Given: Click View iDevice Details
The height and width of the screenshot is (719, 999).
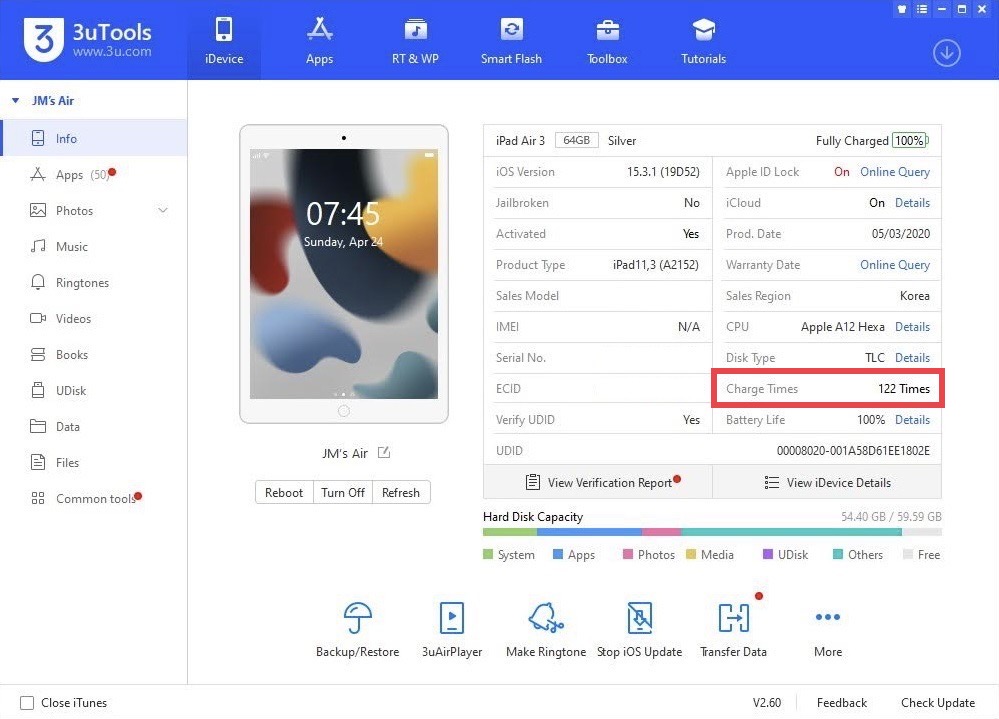Looking at the screenshot, I should coord(827,482).
